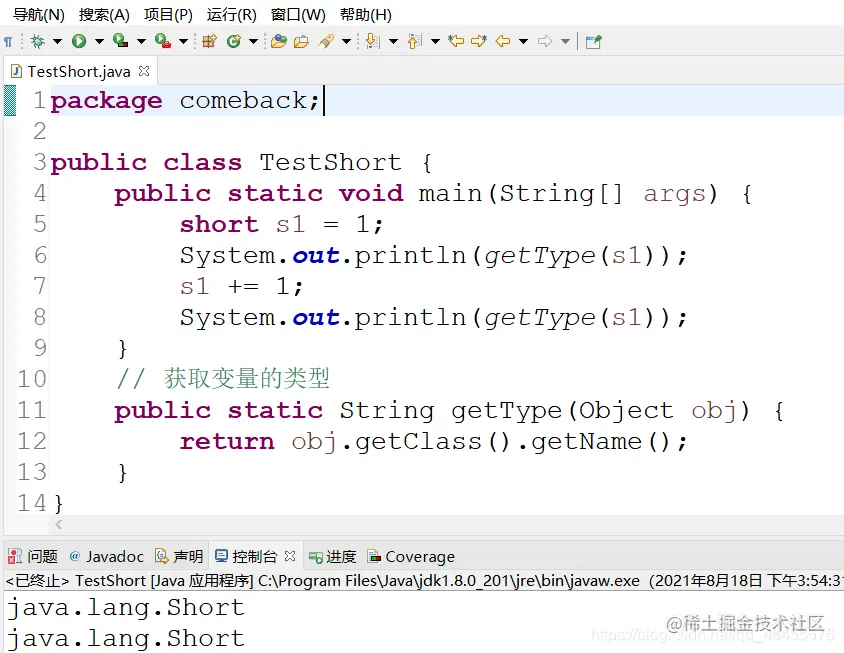The image size is (844, 653).
Task: Expand External Tools dropdown arrow
Action: click(183, 41)
